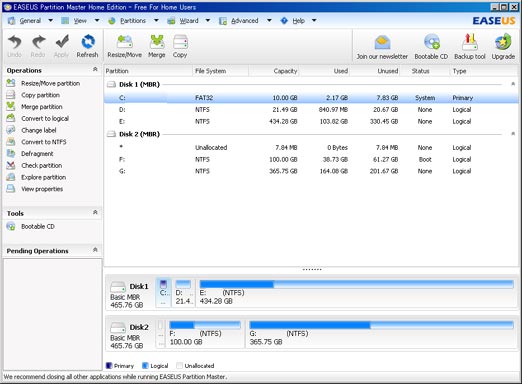Screen dimensions: 522x384
Task: Select Convert to NTFS operation
Action: coord(44,142)
